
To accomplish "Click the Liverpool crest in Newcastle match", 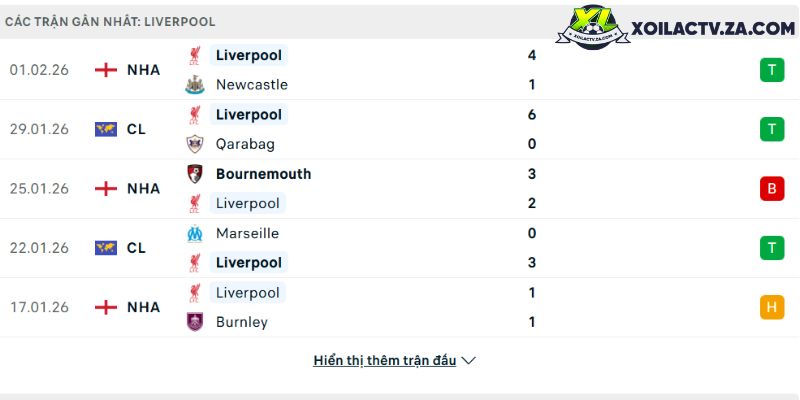I will tap(194, 56).
